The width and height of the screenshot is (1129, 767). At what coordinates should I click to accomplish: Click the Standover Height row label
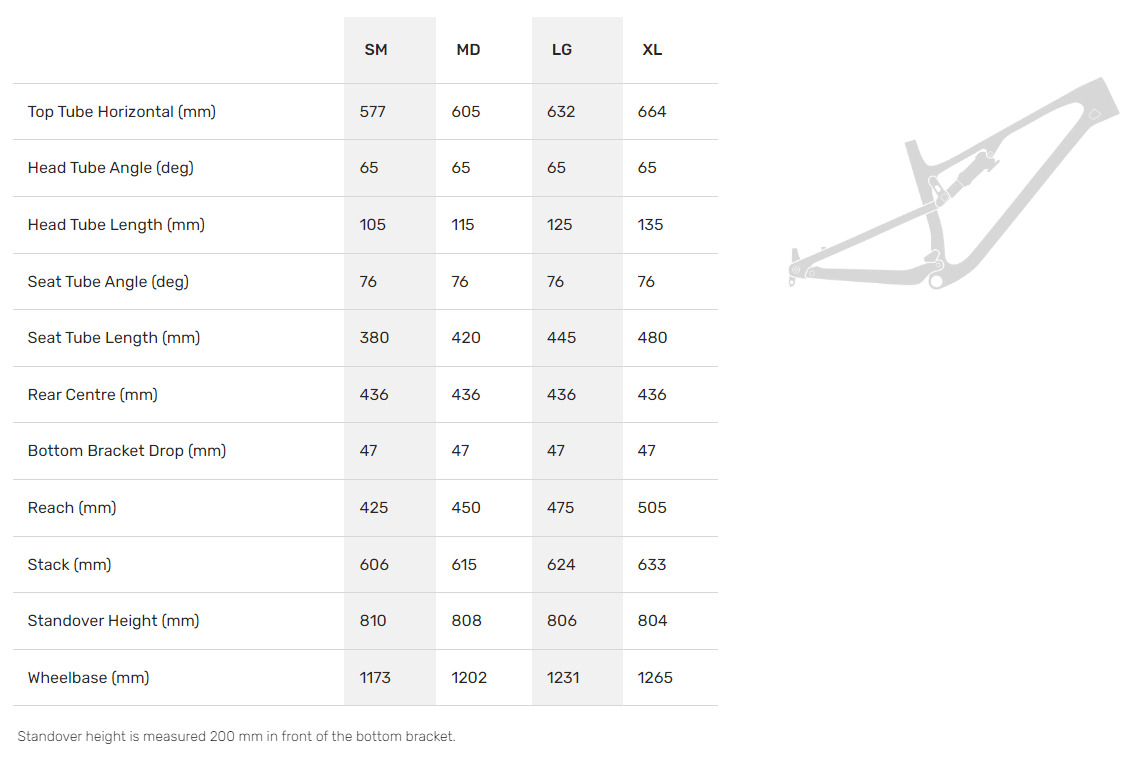114,621
